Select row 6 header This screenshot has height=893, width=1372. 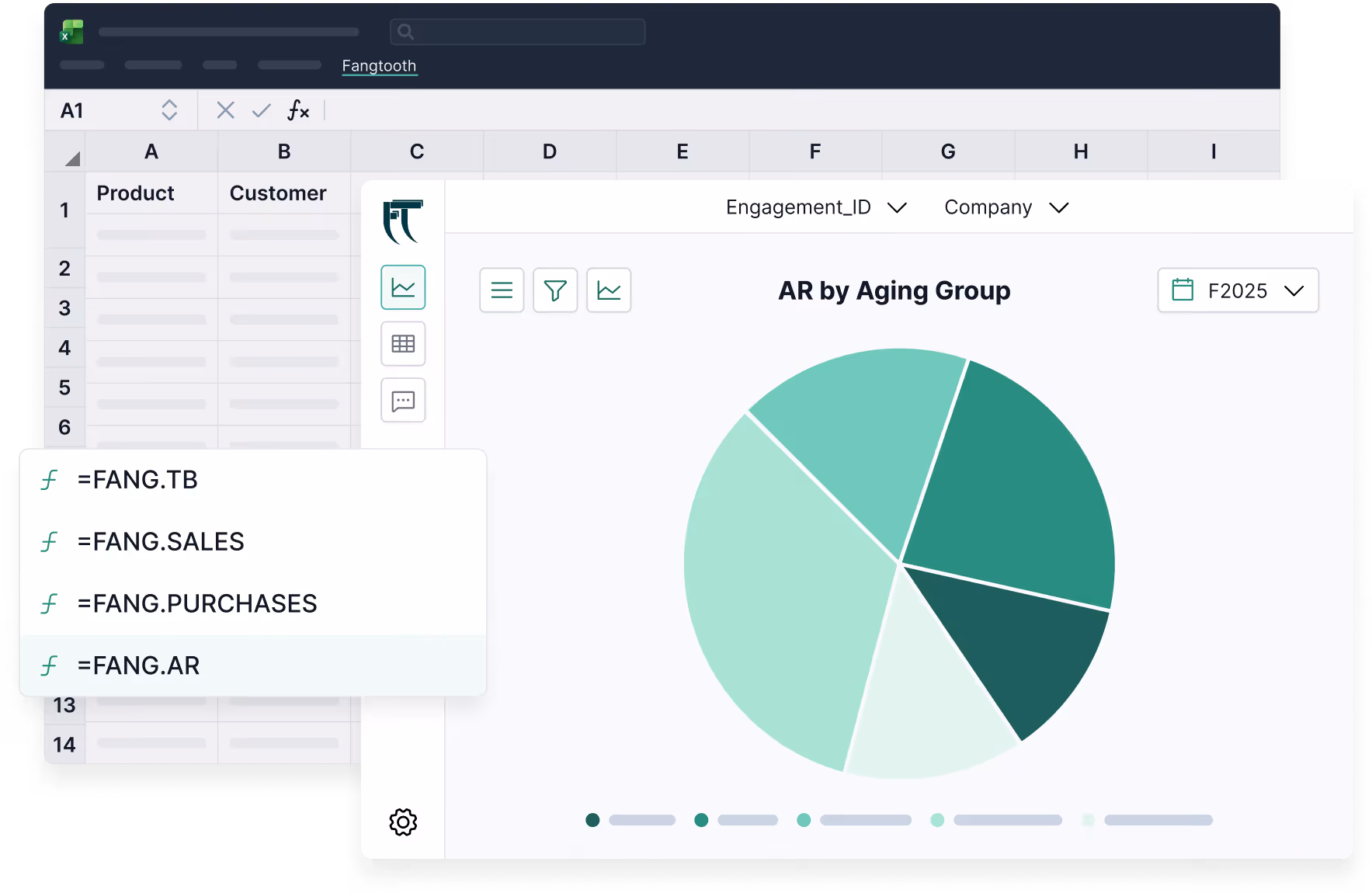(x=64, y=427)
